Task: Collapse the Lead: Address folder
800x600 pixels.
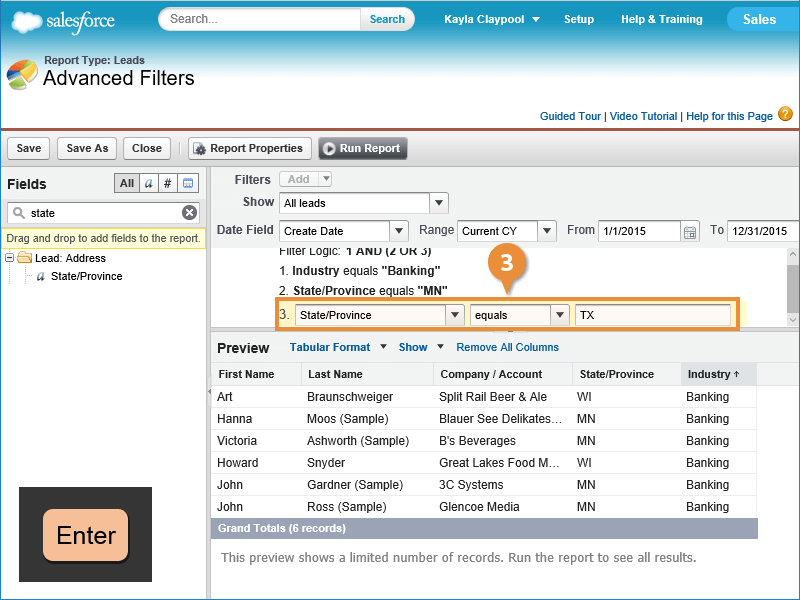Action: (x=10, y=258)
